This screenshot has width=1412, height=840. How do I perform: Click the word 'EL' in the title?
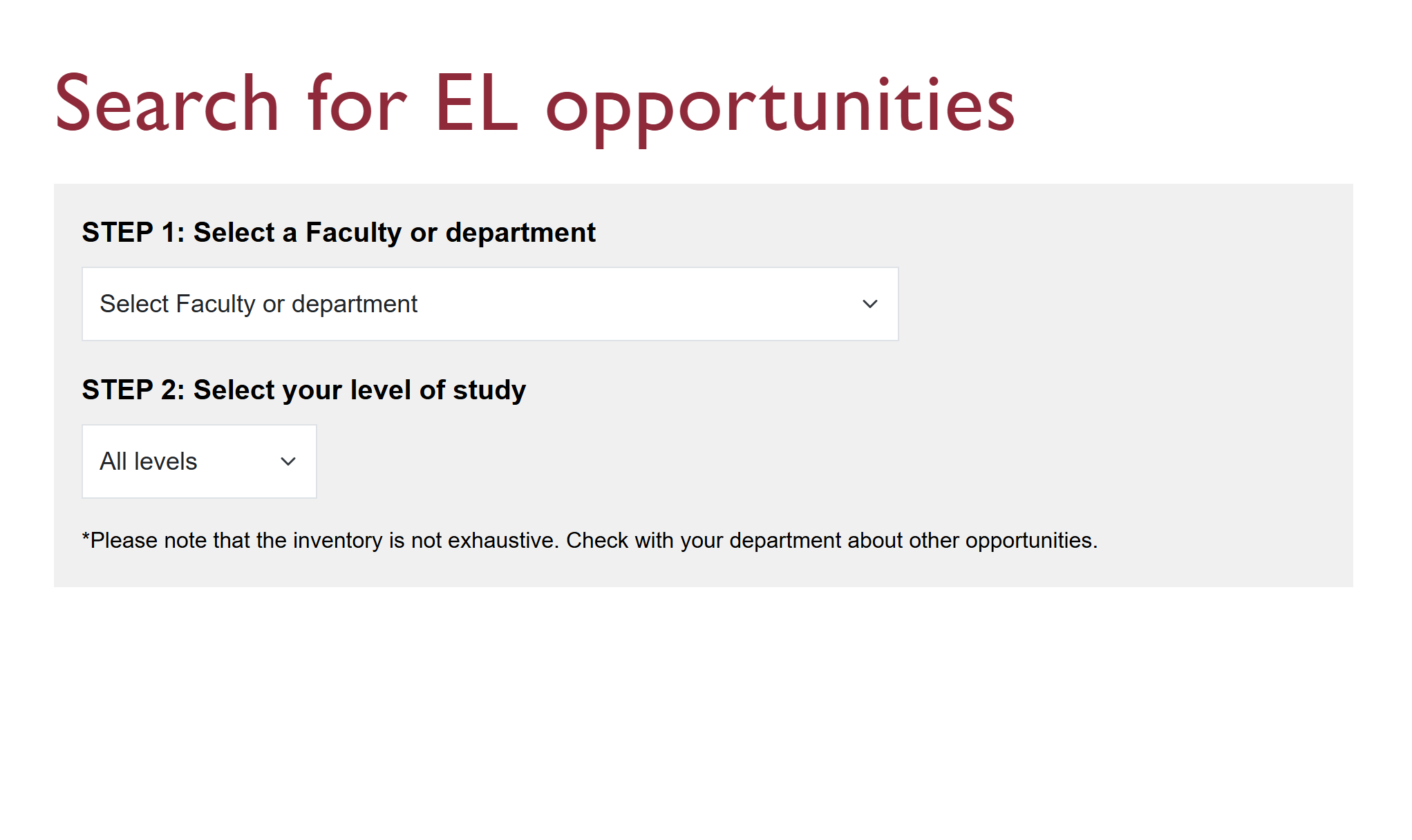[476, 104]
